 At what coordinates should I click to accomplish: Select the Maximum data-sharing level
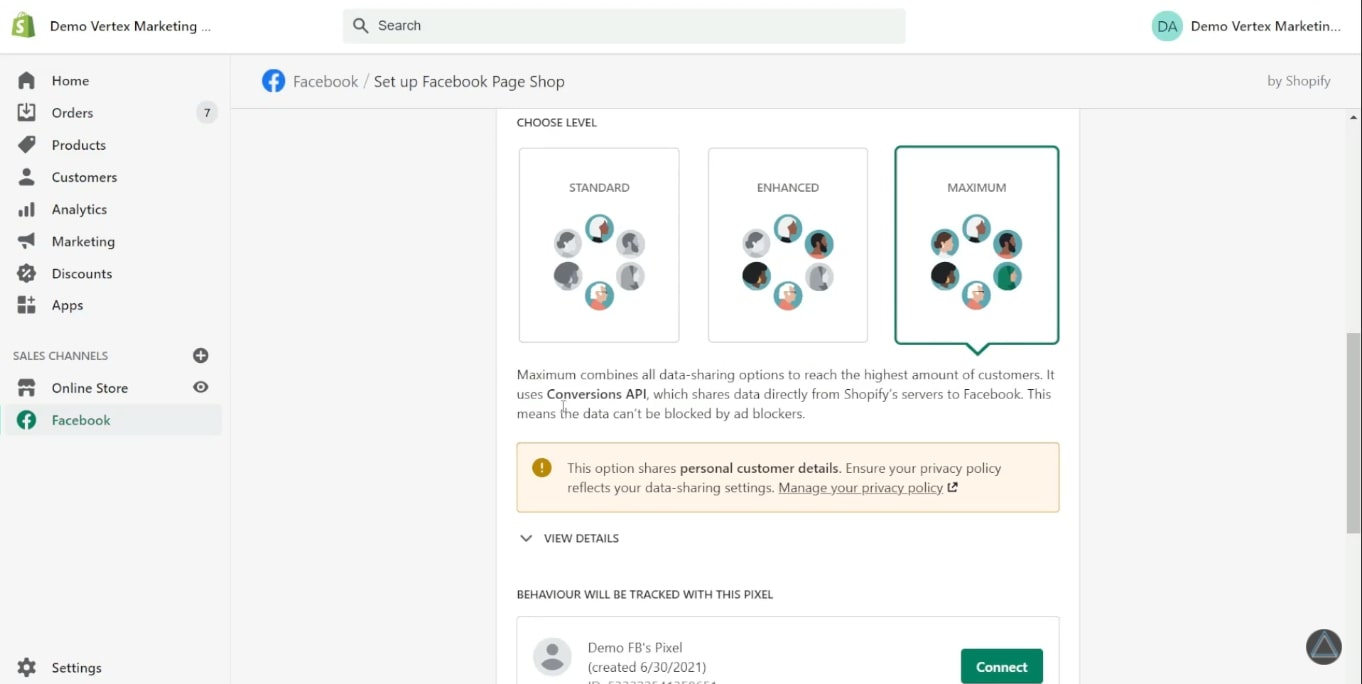[977, 245]
